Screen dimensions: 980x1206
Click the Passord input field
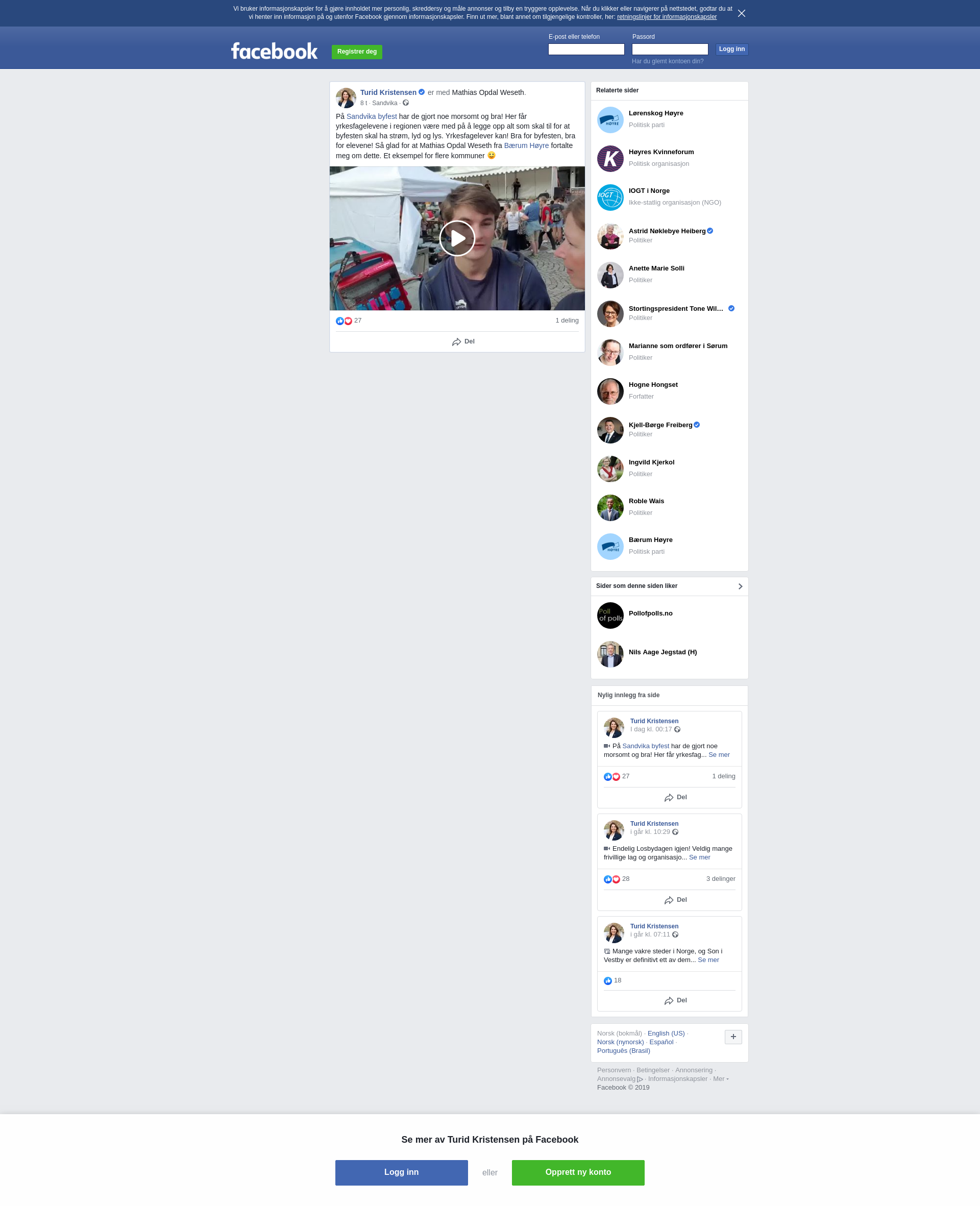670,49
